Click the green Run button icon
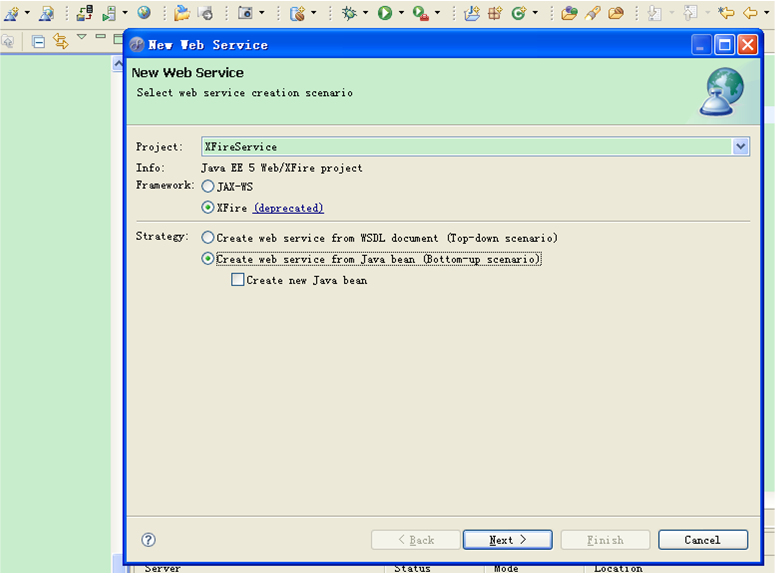775x573 pixels. click(x=385, y=13)
